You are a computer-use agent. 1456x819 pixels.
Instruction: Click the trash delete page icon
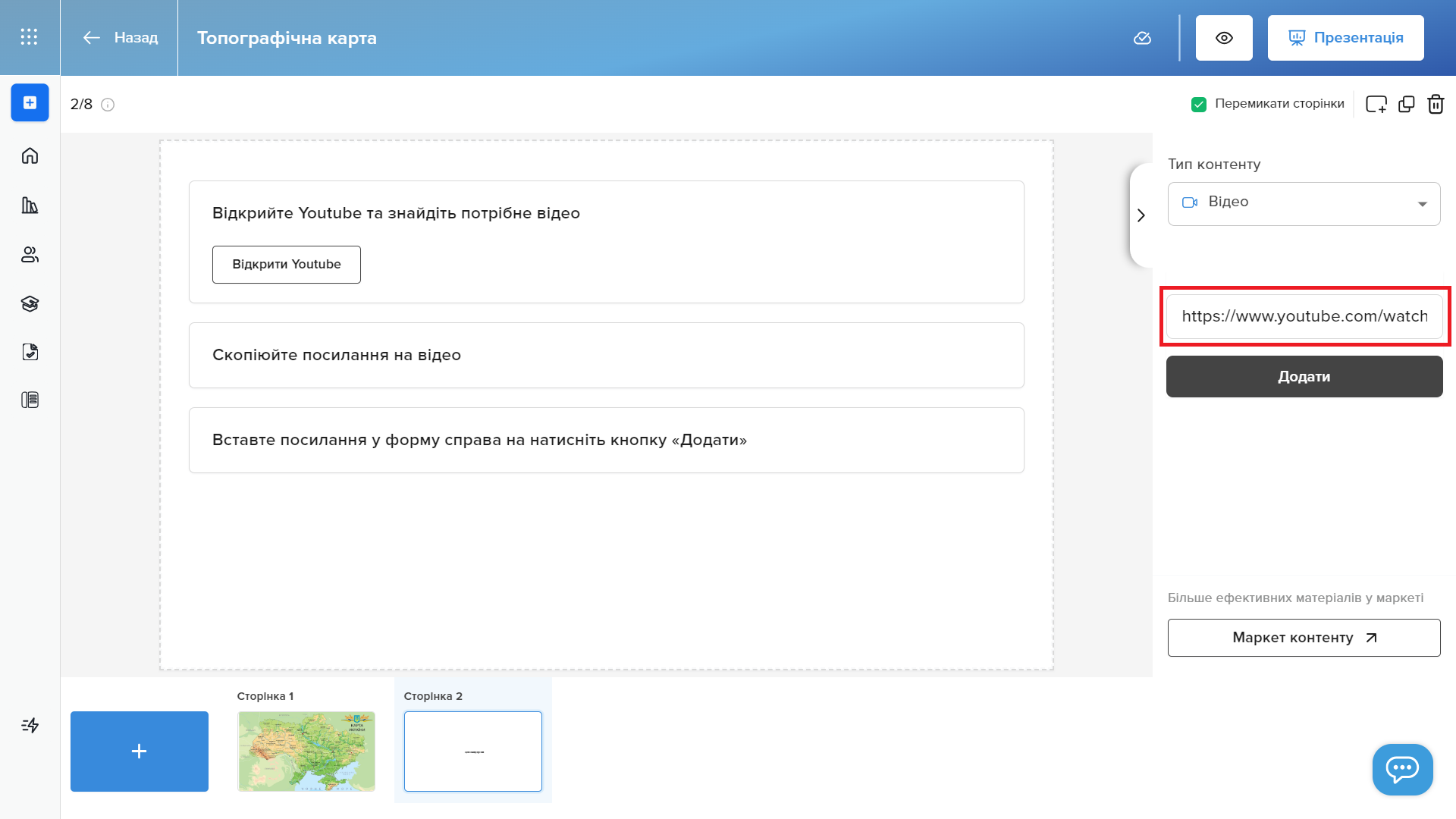coord(1436,104)
